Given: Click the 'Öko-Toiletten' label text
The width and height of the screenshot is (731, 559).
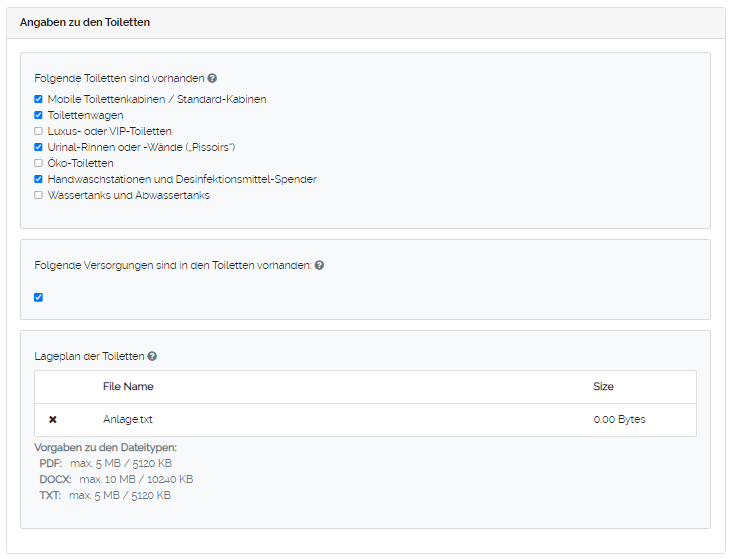Looking at the screenshot, I should click(x=80, y=163).
